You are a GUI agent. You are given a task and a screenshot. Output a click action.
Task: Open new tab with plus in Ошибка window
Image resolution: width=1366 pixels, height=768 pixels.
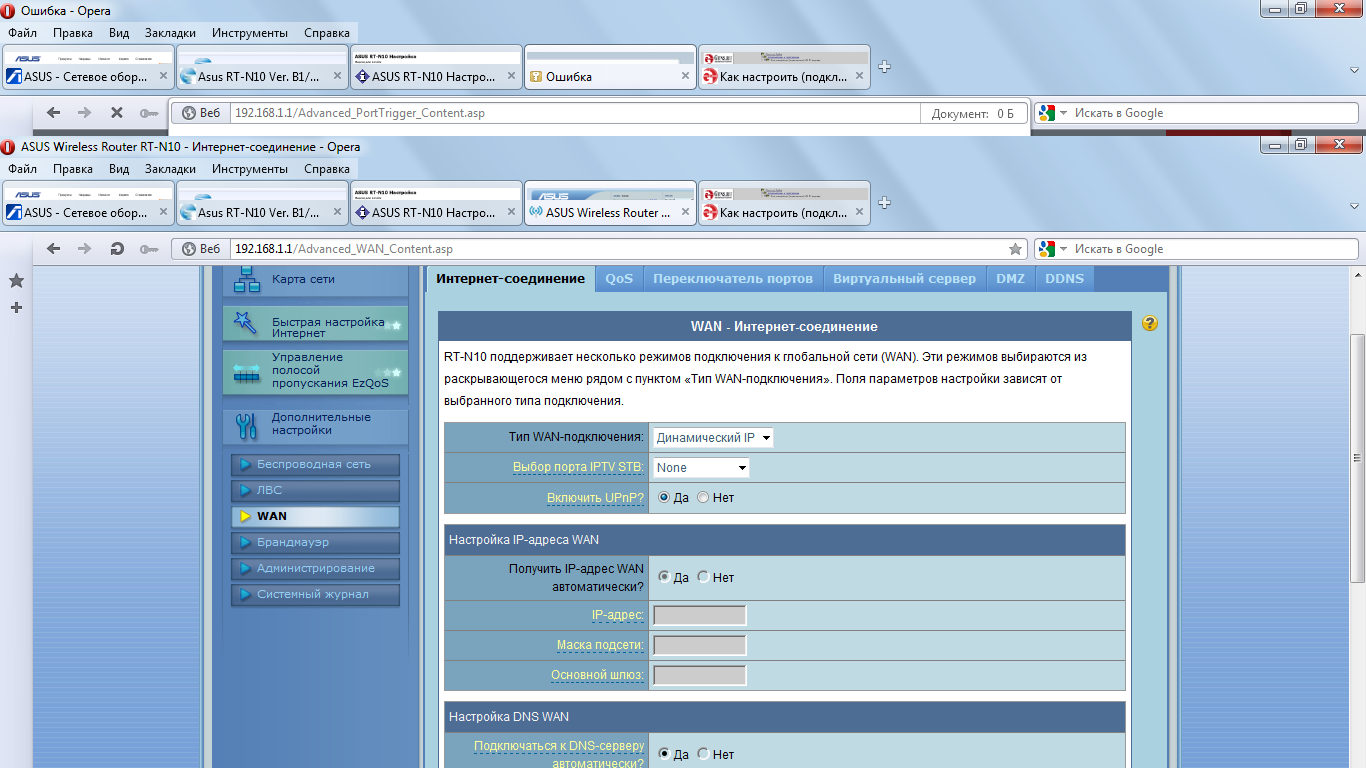click(884, 67)
